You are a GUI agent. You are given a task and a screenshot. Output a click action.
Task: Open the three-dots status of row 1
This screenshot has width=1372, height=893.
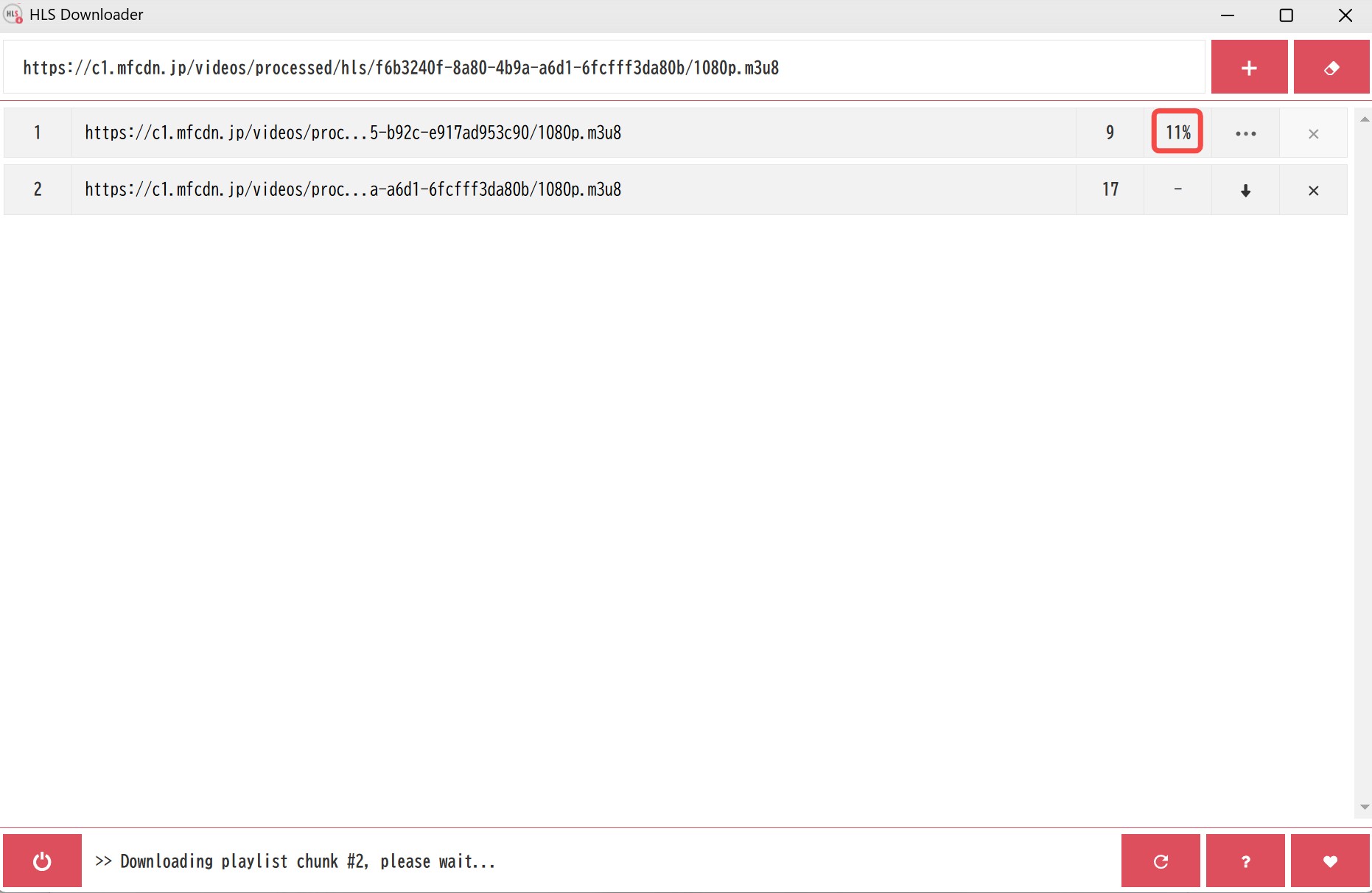pyautogui.click(x=1245, y=133)
